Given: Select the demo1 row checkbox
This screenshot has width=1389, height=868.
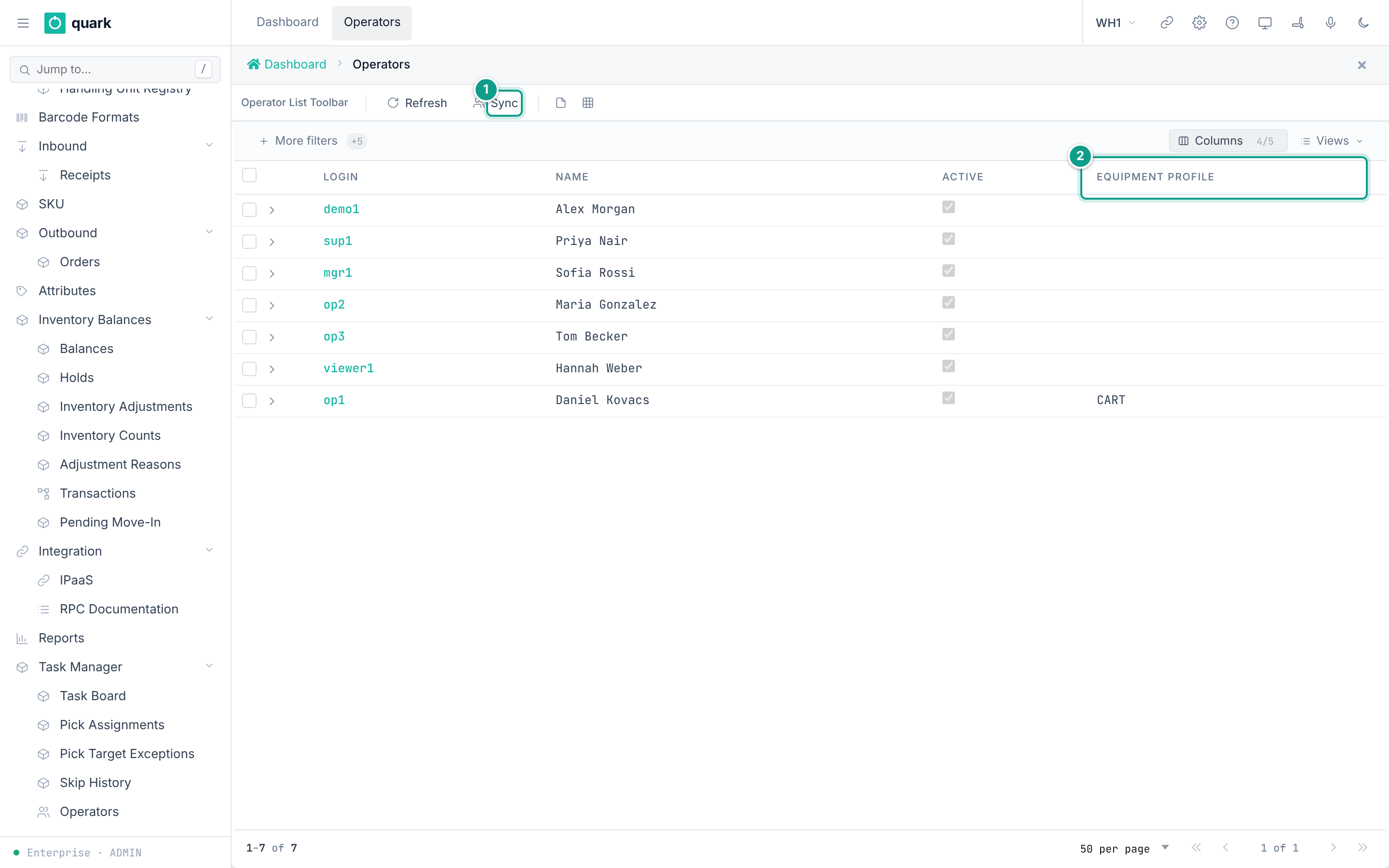Looking at the screenshot, I should [x=249, y=210].
